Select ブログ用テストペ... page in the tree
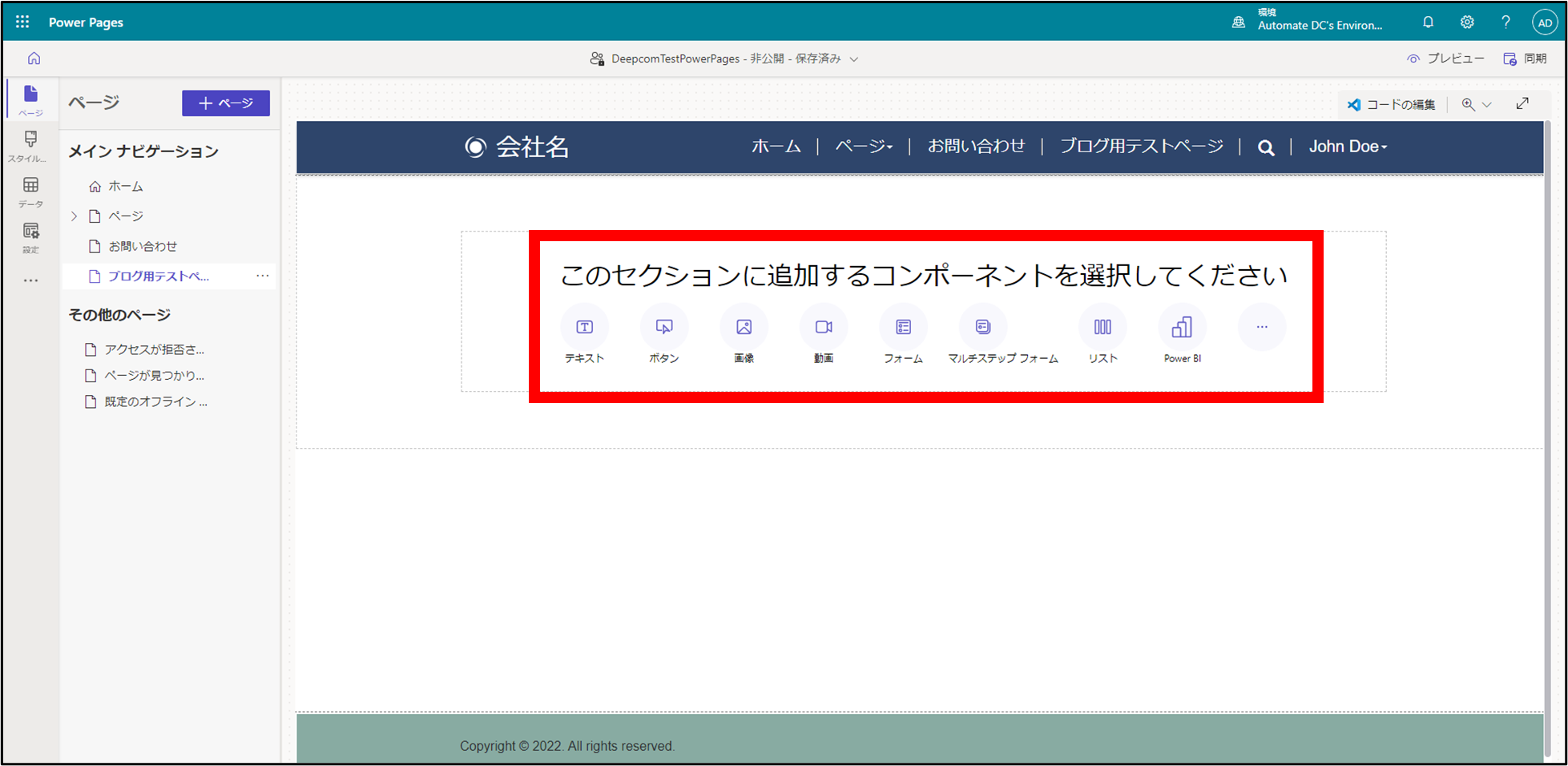1568x766 pixels. pos(158,276)
